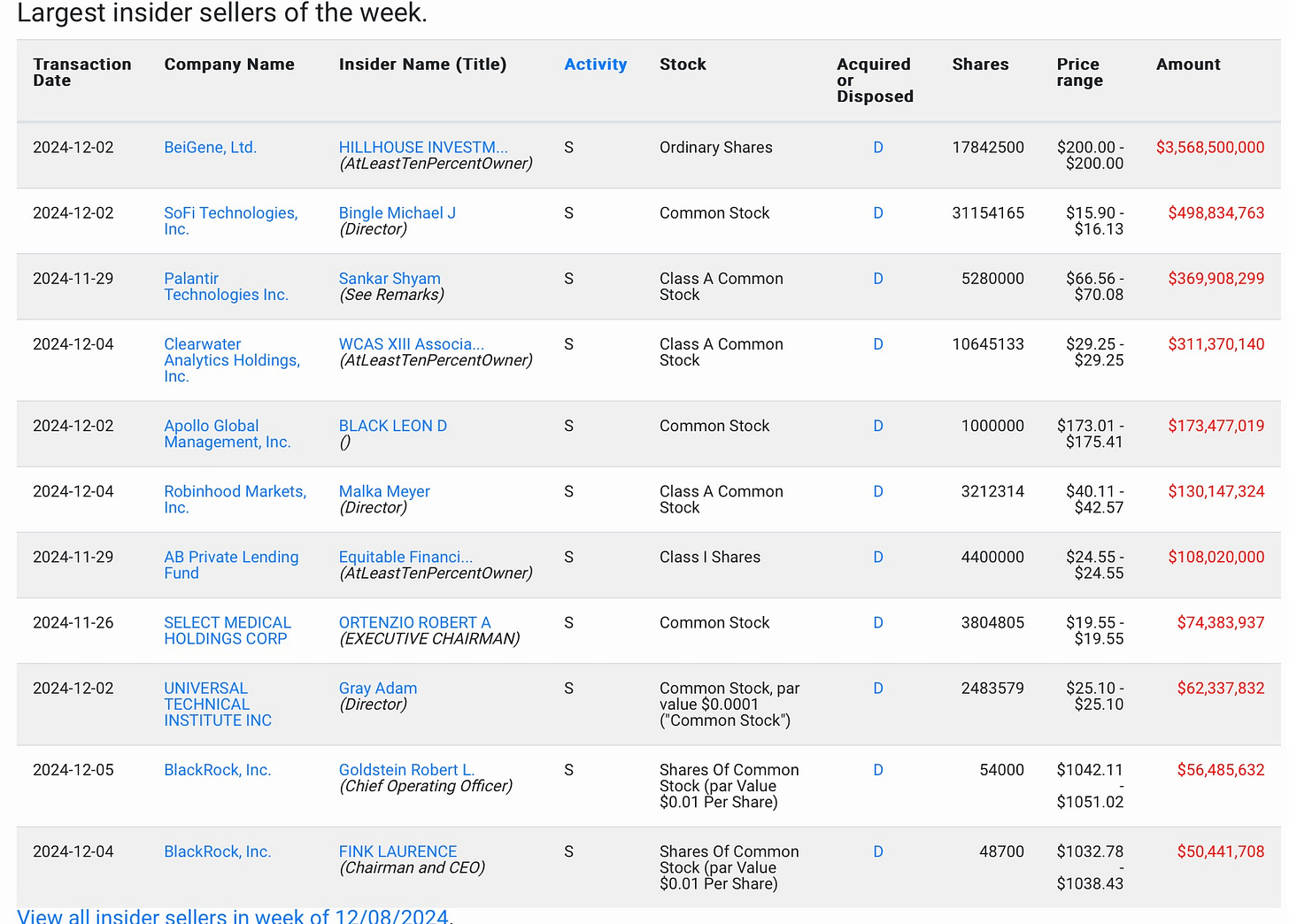Open Malka Meyer insider profile
1289x924 pixels.
[384, 491]
